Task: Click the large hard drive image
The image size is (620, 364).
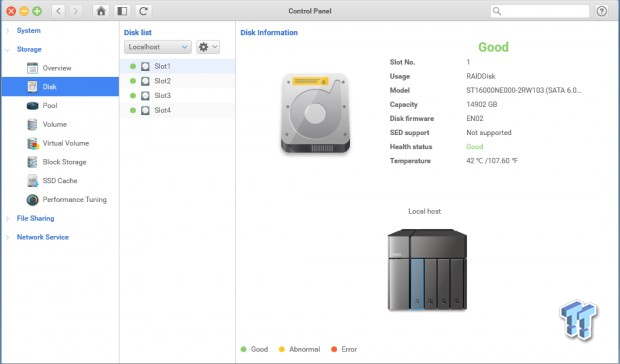Action: coord(316,114)
